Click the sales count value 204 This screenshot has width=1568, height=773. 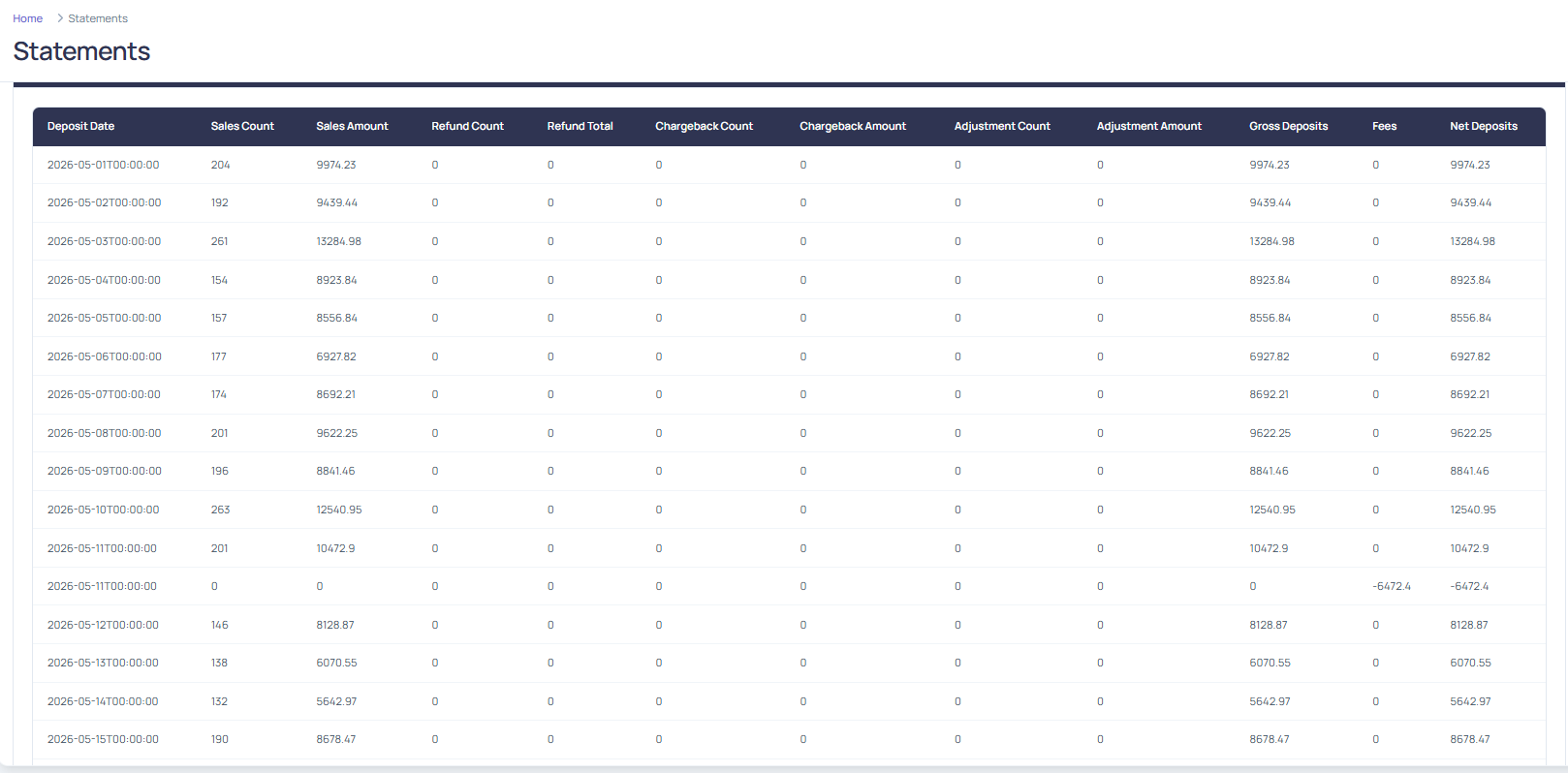[x=220, y=165]
